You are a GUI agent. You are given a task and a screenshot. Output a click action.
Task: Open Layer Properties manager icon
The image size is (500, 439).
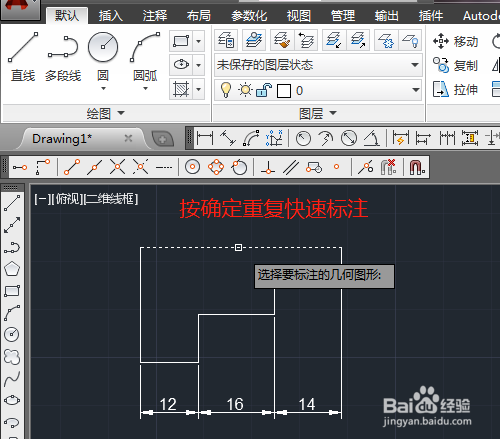pyautogui.click(x=226, y=40)
